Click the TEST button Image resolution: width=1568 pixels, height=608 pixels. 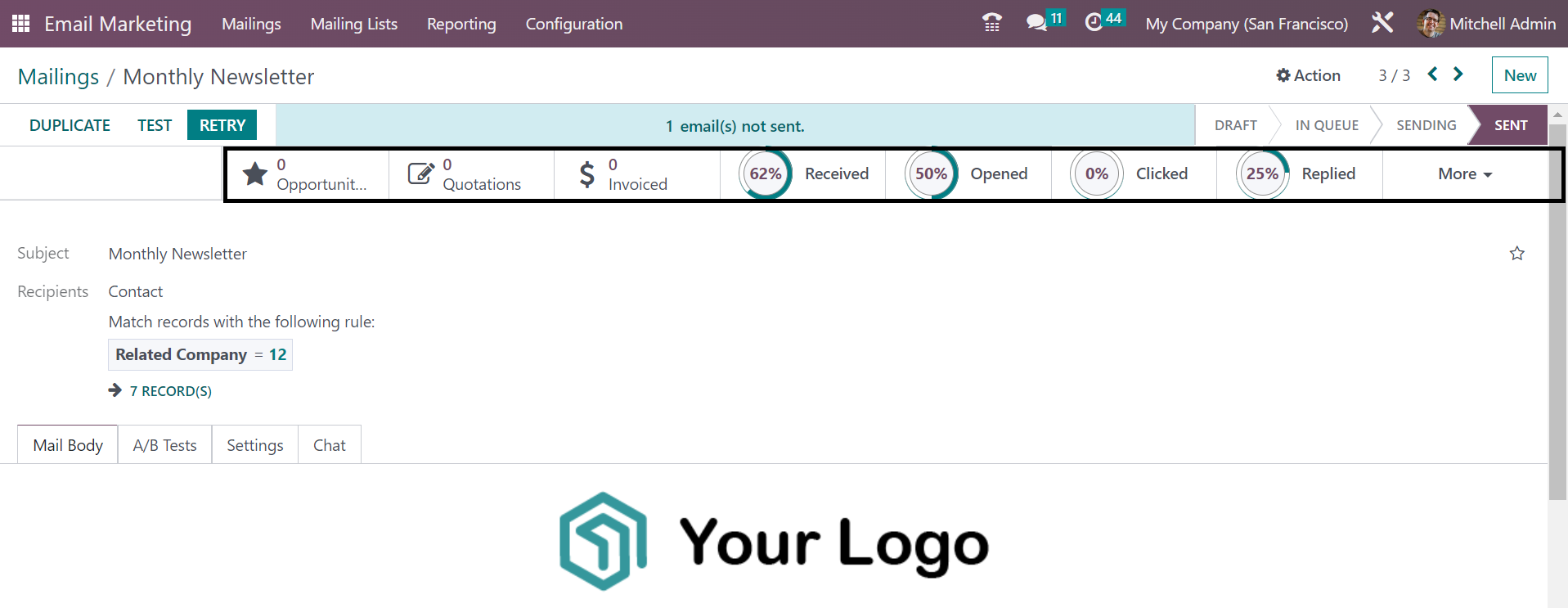point(155,125)
